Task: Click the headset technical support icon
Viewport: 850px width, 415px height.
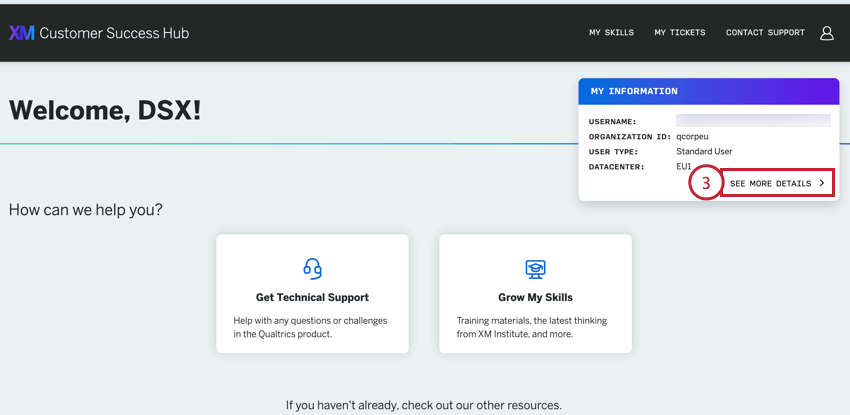Action: click(312, 268)
